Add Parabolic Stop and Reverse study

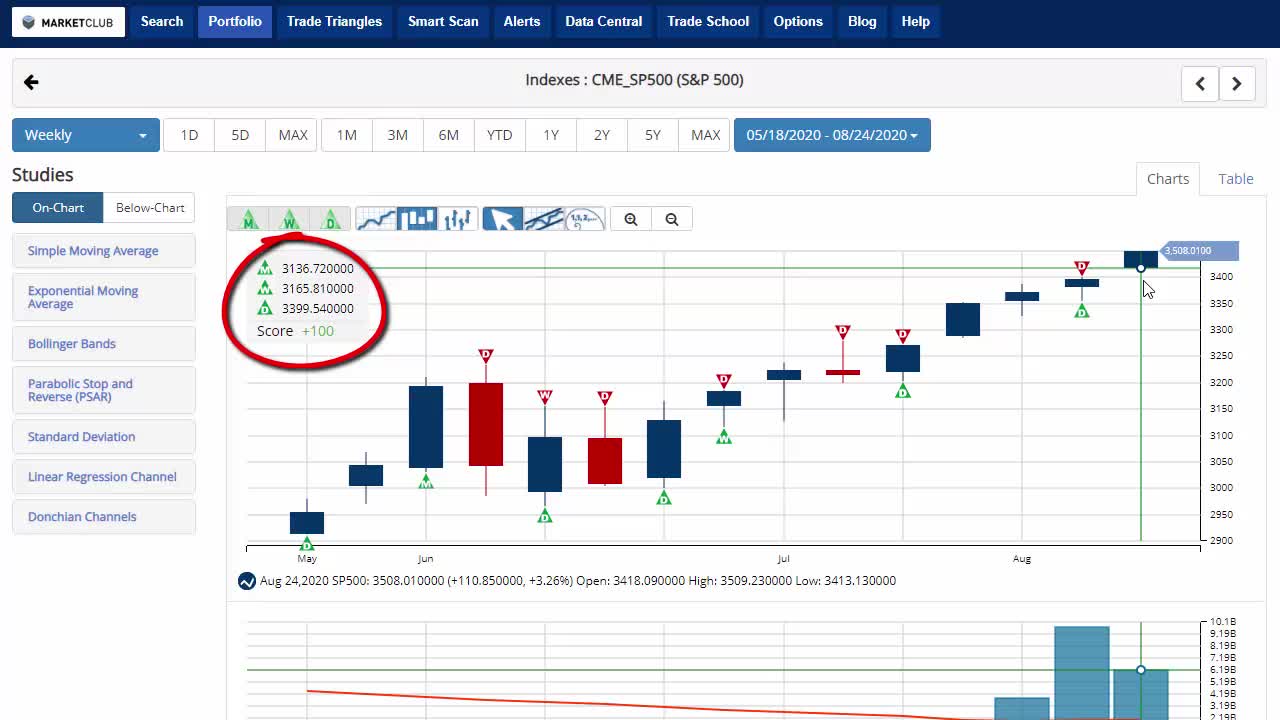click(104, 390)
